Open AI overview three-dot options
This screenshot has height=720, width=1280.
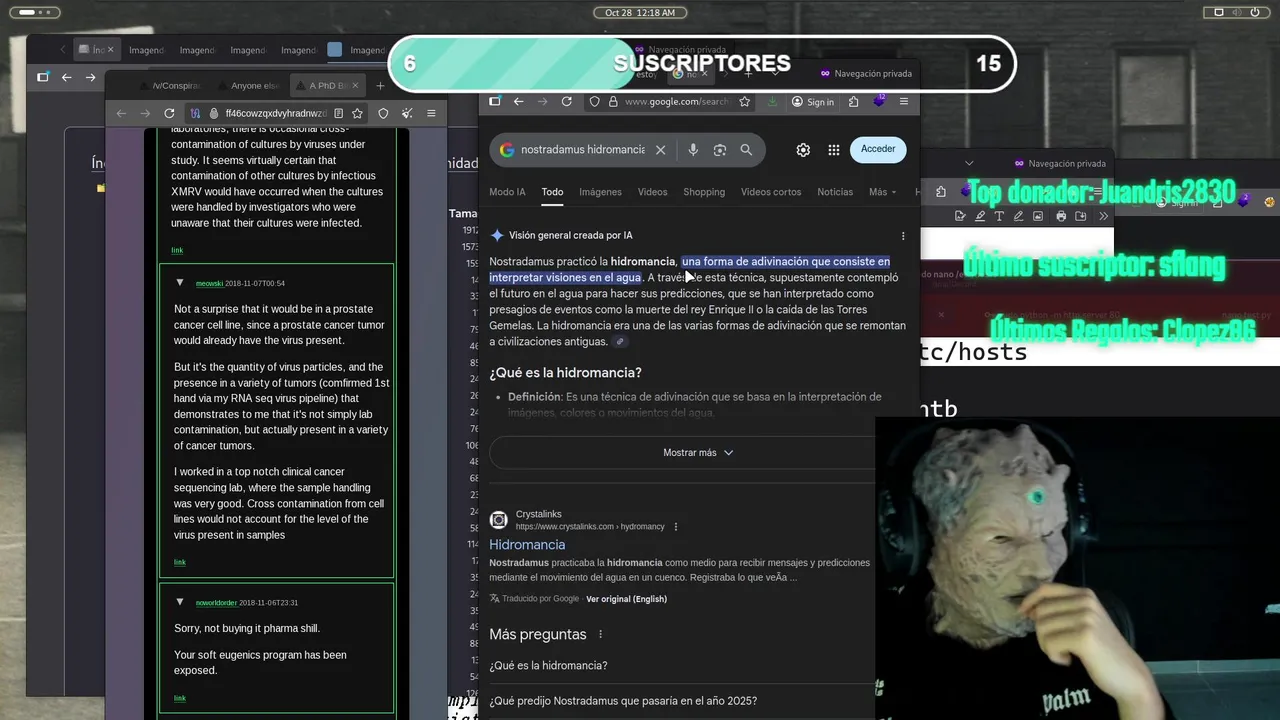pyautogui.click(x=903, y=236)
